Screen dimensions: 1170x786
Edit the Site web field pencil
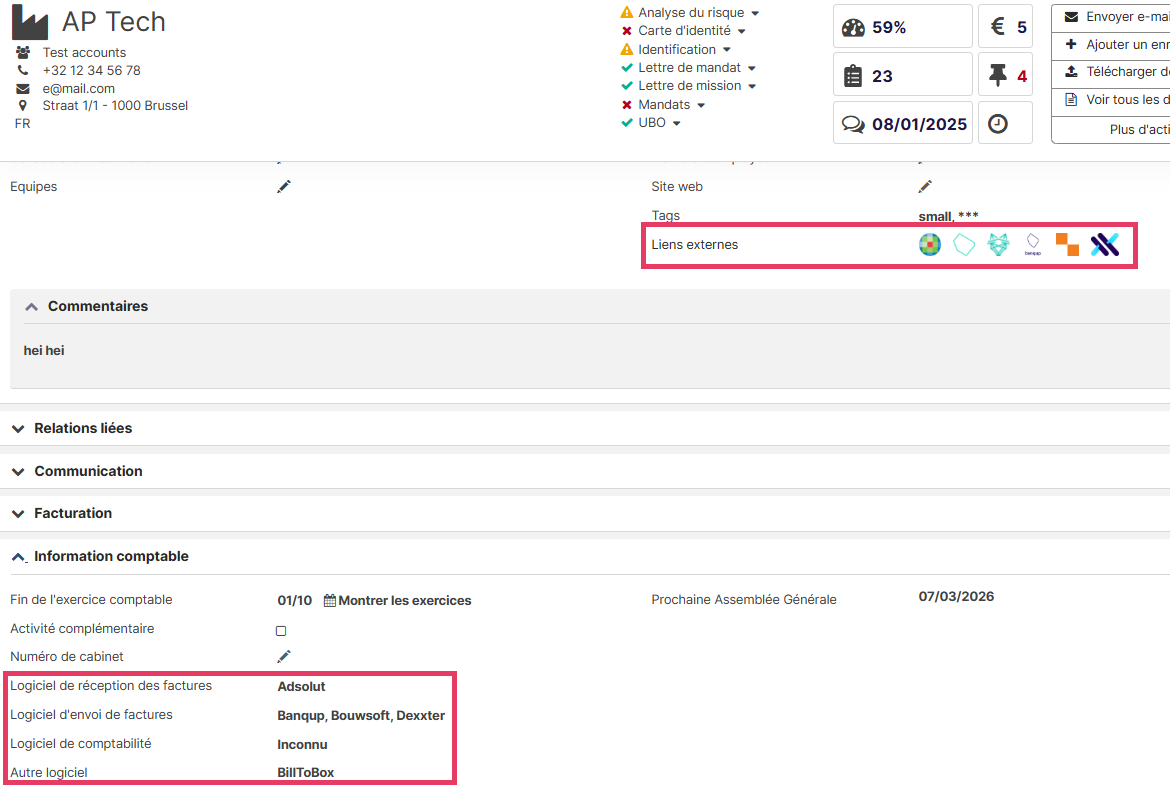(x=925, y=187)
